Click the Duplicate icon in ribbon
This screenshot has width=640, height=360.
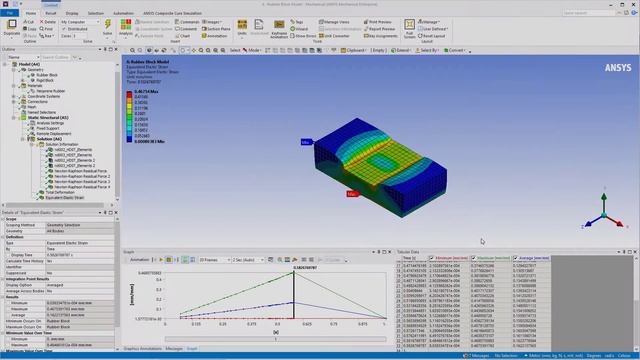point(12,24)
